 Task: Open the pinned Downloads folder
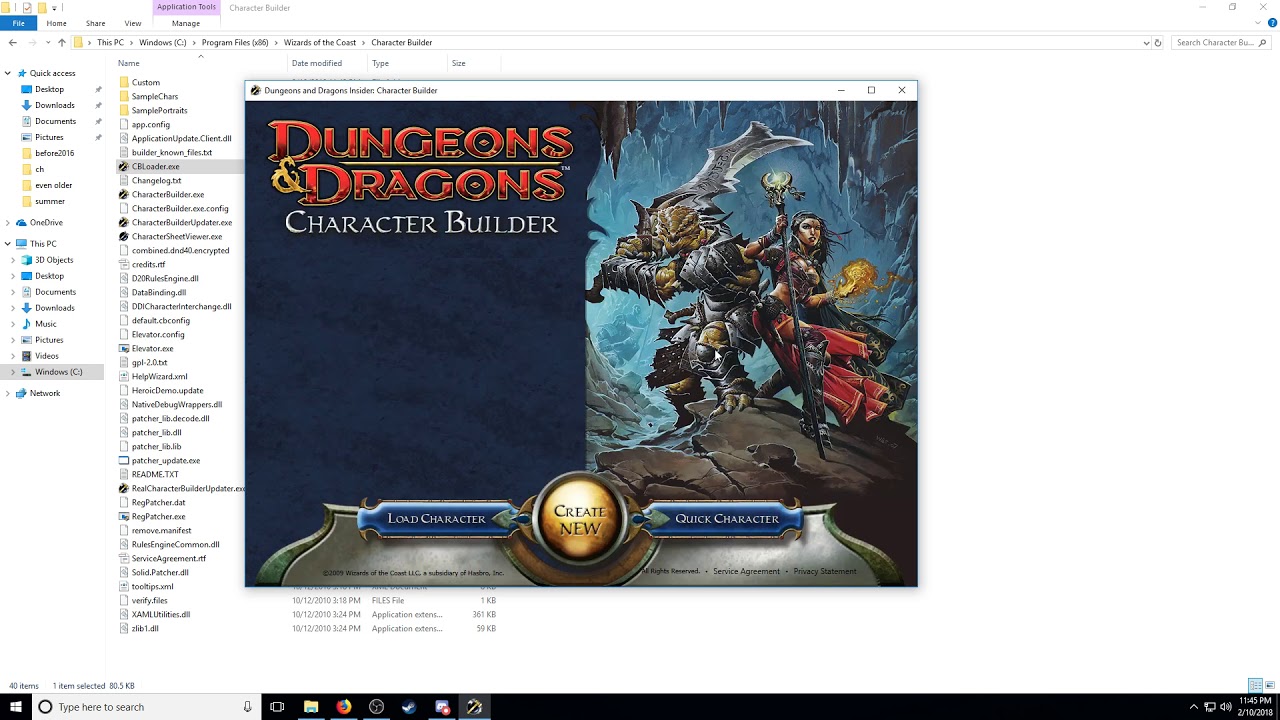click(x=54, y=105)
